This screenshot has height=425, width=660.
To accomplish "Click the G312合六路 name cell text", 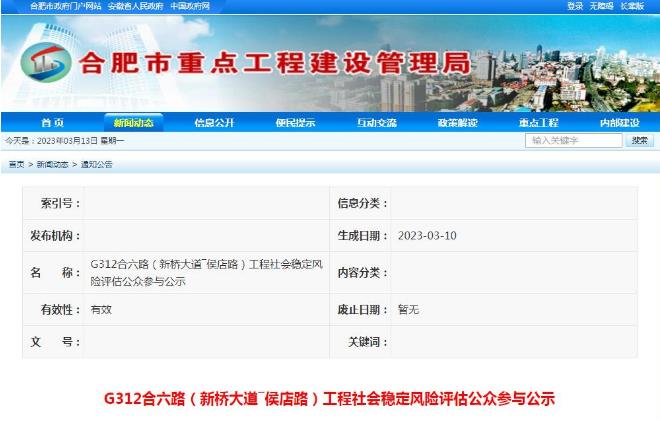I will (x=207, y=273).
